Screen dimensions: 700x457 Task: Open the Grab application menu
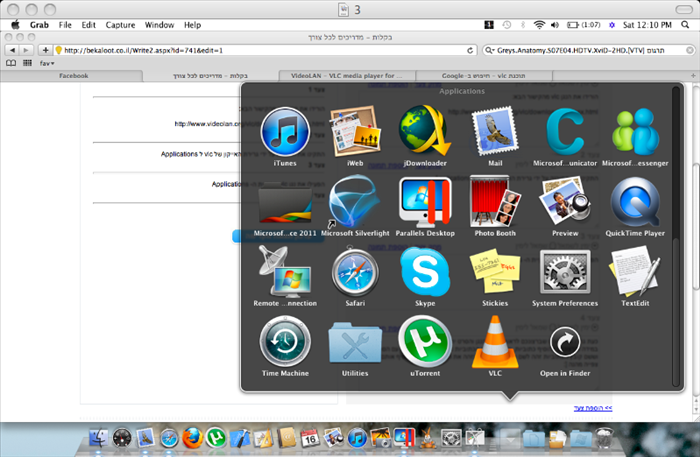(39, 25)
